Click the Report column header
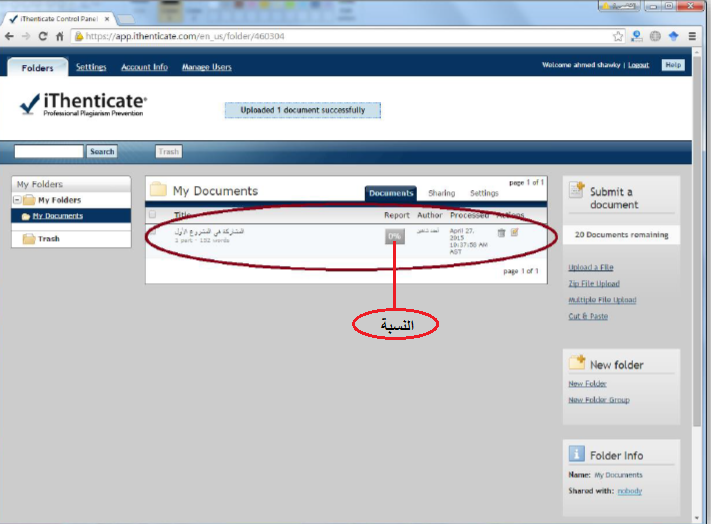This screenshot has width=711, height=524. (x=397, y=215)
